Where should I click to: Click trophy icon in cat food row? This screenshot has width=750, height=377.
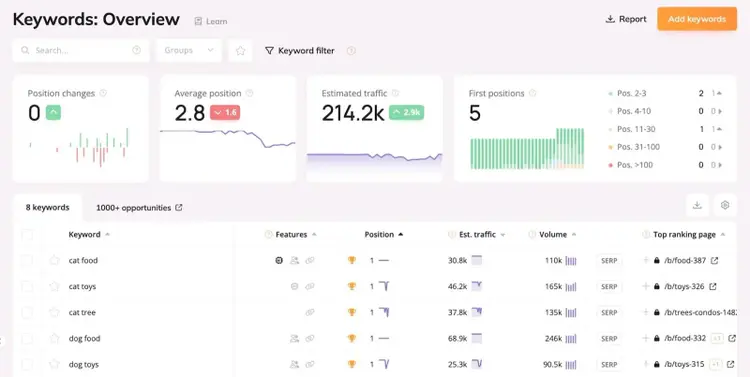(352, 260)
